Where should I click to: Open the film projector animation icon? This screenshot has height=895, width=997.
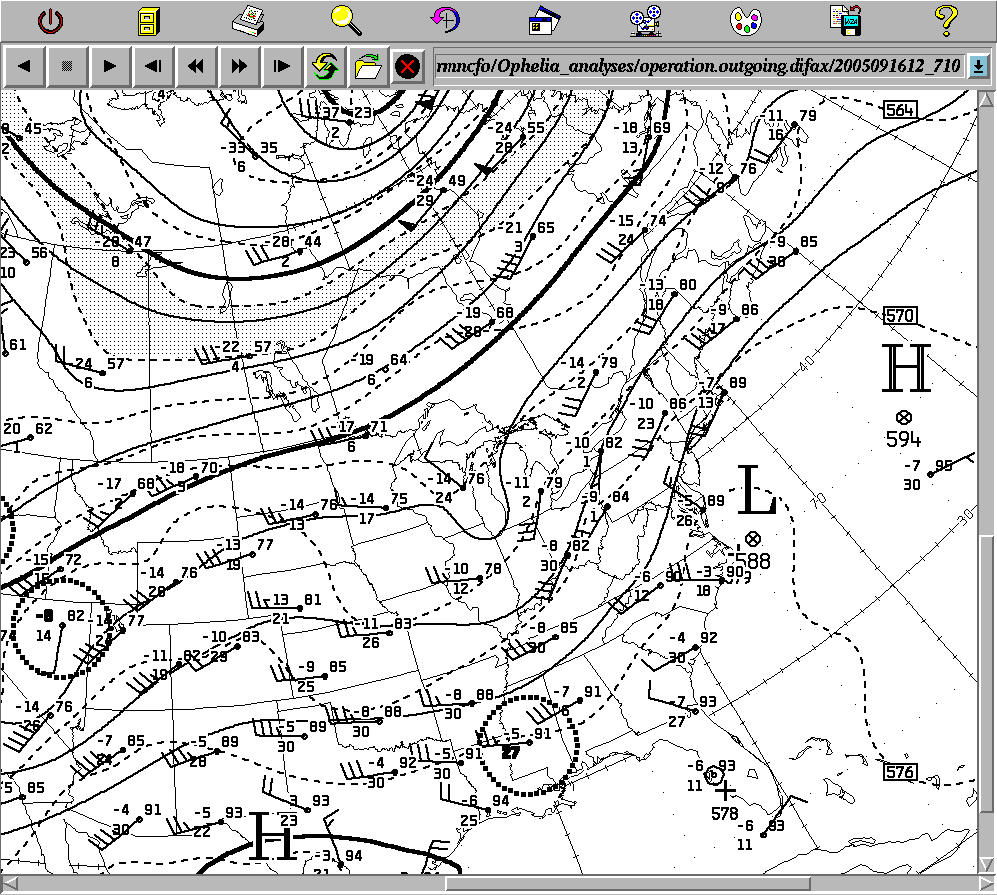(645, 19)
